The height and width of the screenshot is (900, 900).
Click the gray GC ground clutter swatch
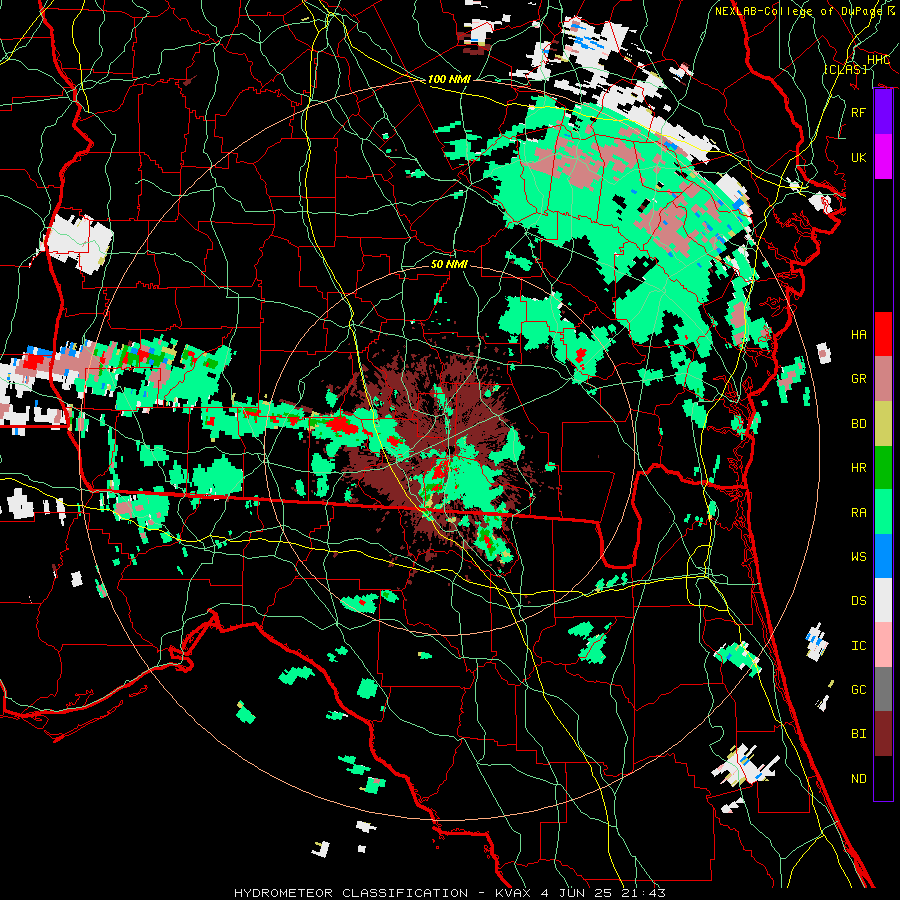point(883,689)
